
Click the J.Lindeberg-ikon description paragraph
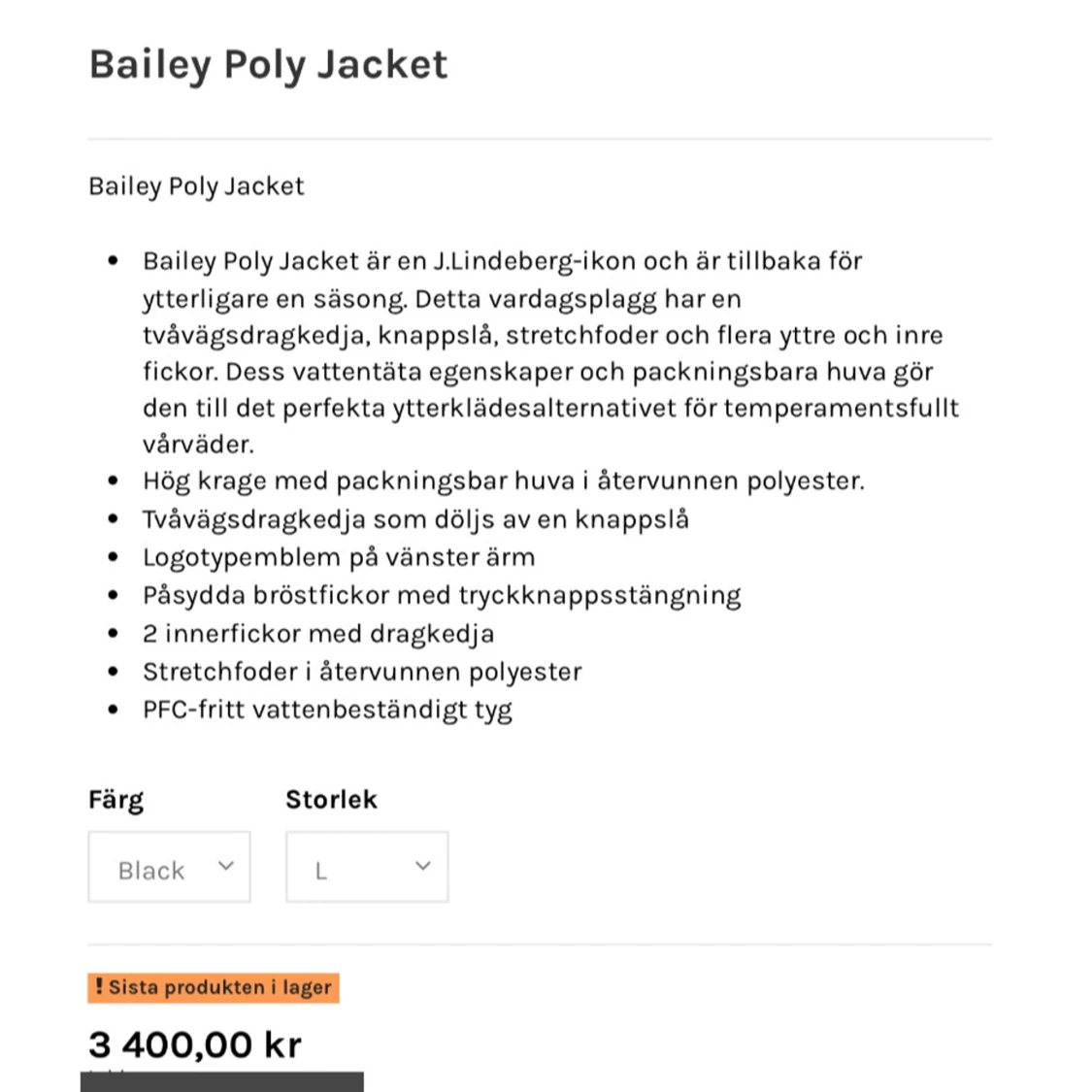pos(549,352)
